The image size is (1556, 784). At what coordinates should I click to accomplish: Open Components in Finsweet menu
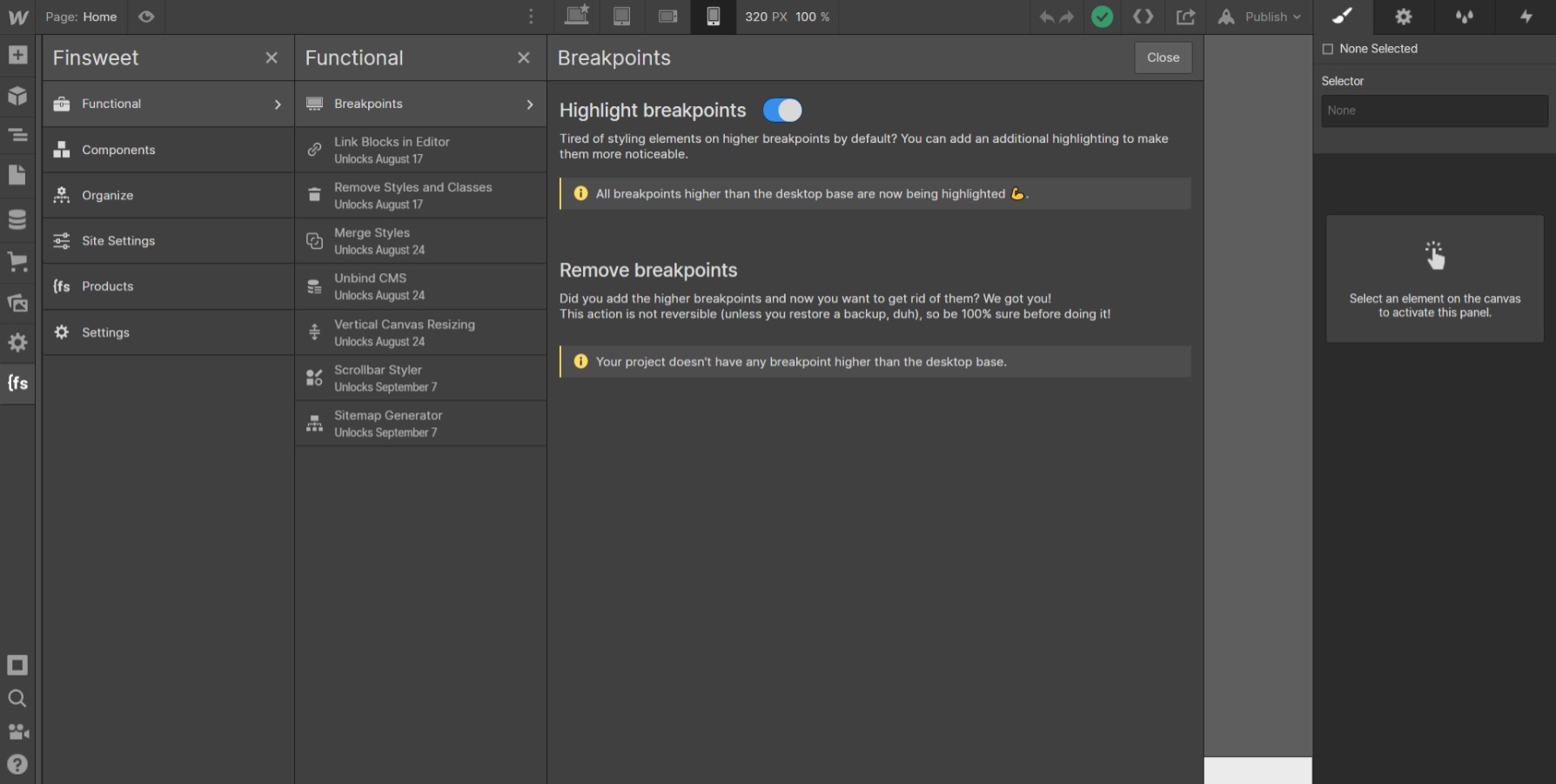click(168, 150)
